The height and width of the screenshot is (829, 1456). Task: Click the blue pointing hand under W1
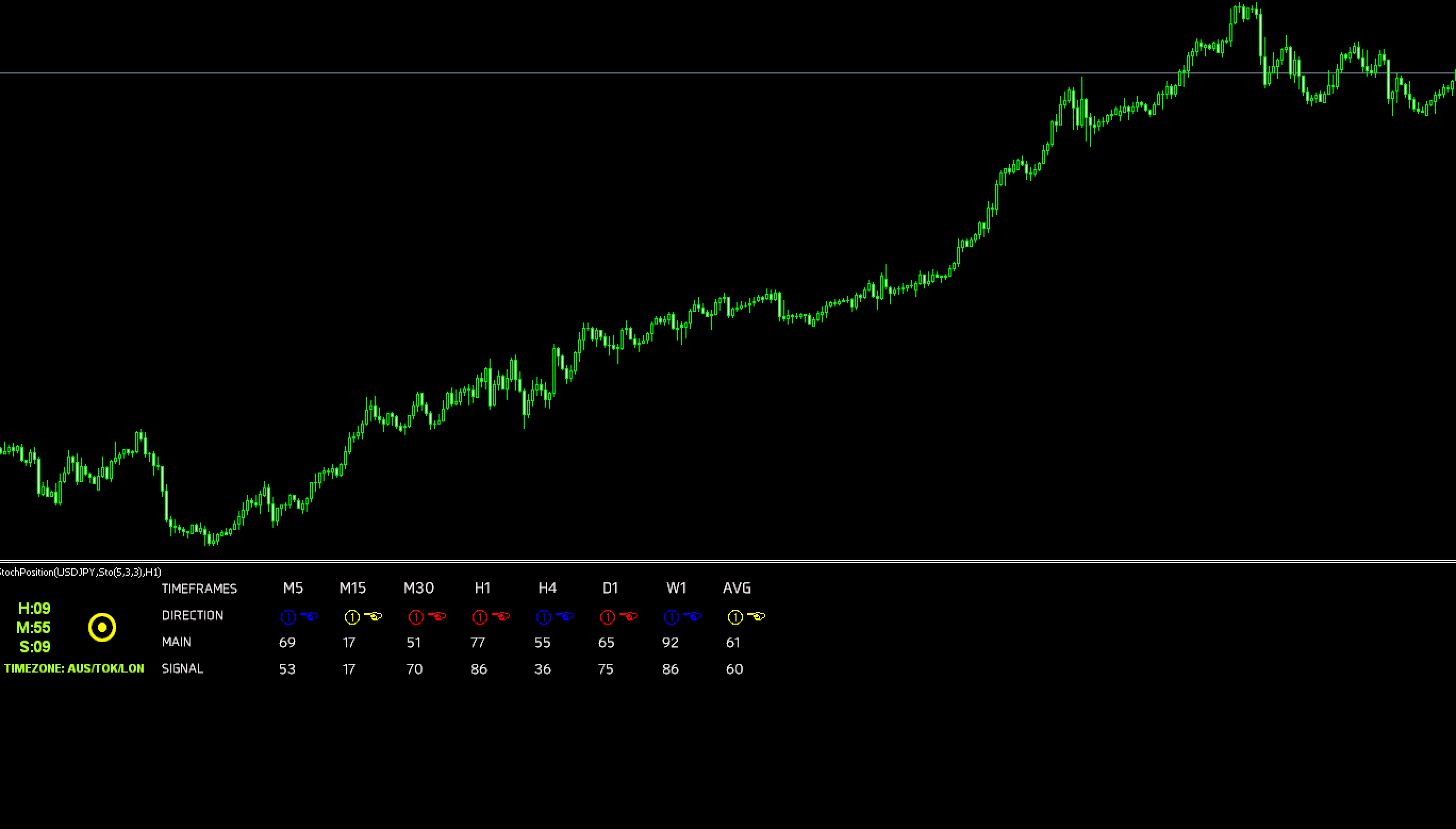[692, 616]
